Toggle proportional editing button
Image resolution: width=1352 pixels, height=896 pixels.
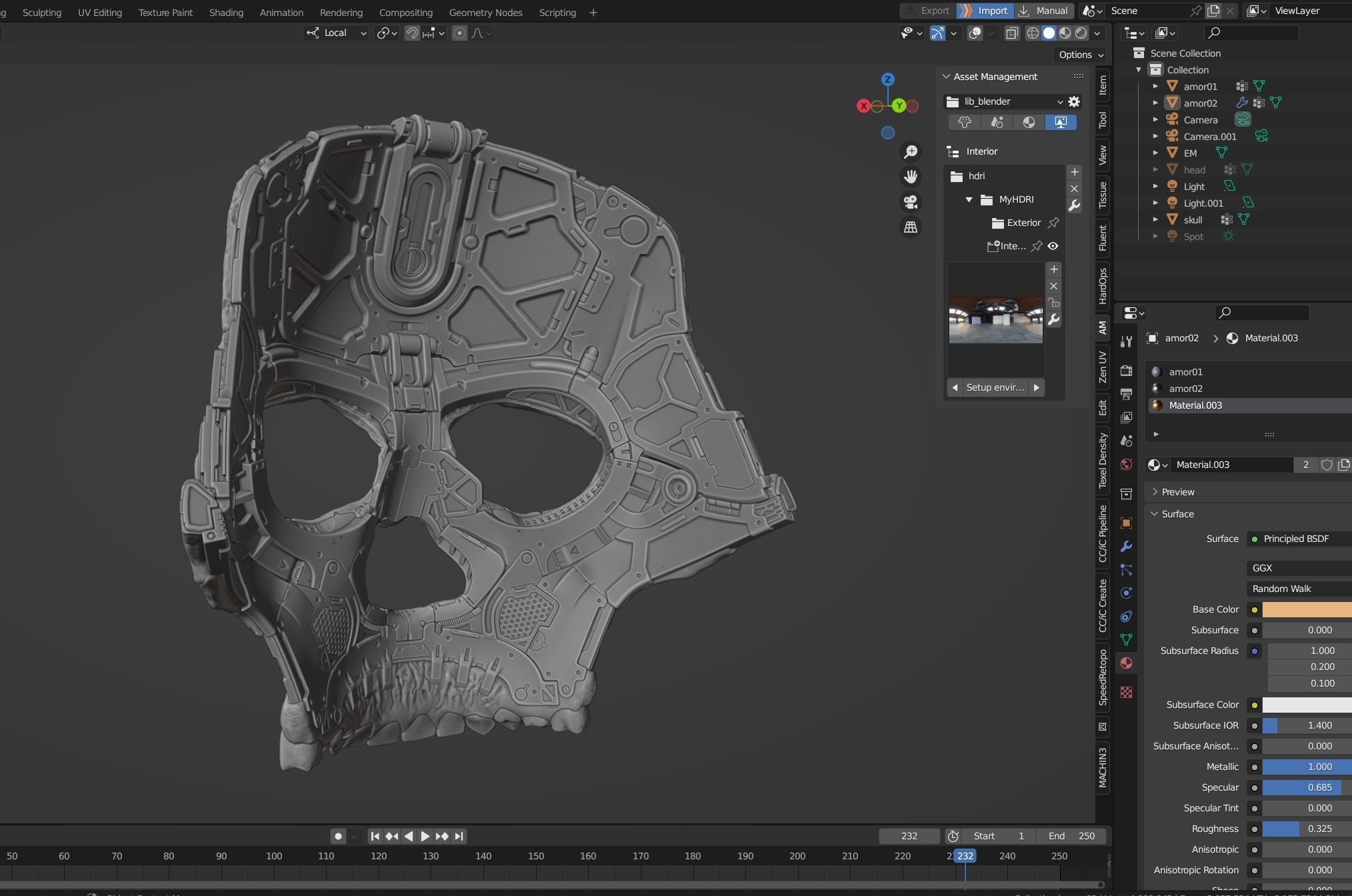click(x=459, y=33)
